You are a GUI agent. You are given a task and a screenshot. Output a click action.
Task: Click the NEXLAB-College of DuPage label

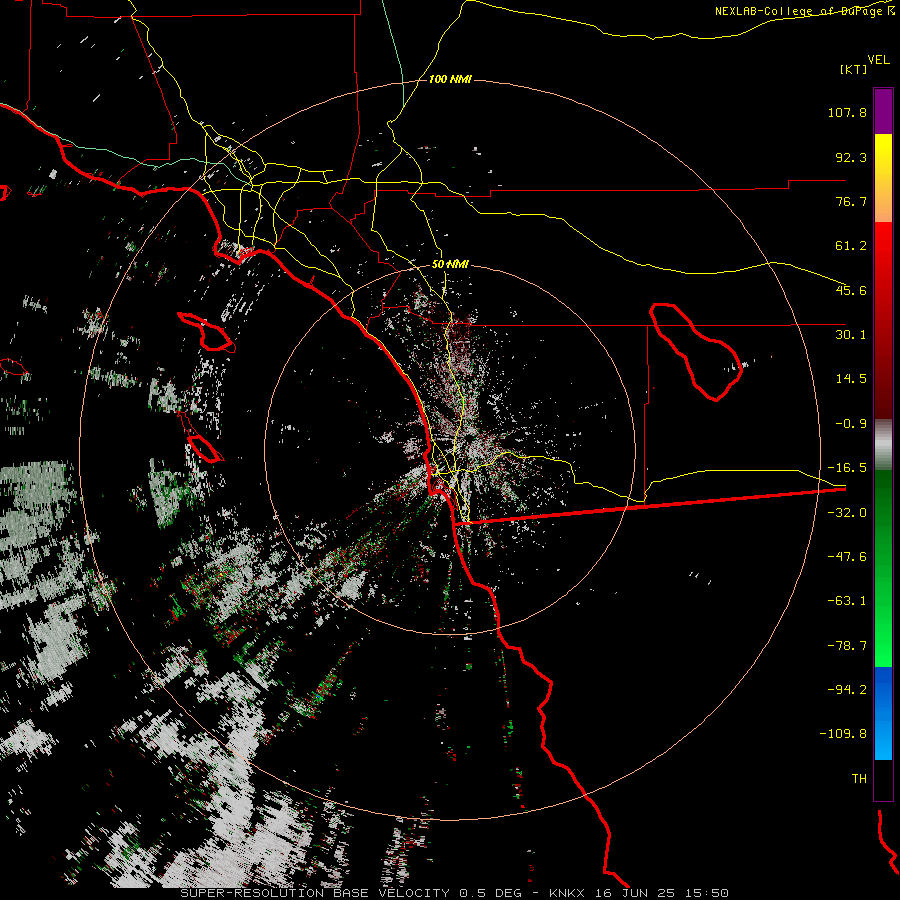804,11
